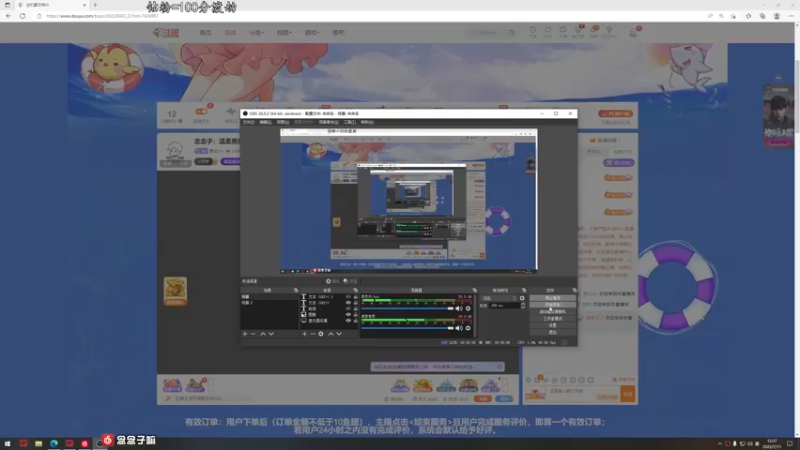This screenshot has width=800, height=450.
Task: Pop out the OBS Audio Mixer dock
Action: 474,290
